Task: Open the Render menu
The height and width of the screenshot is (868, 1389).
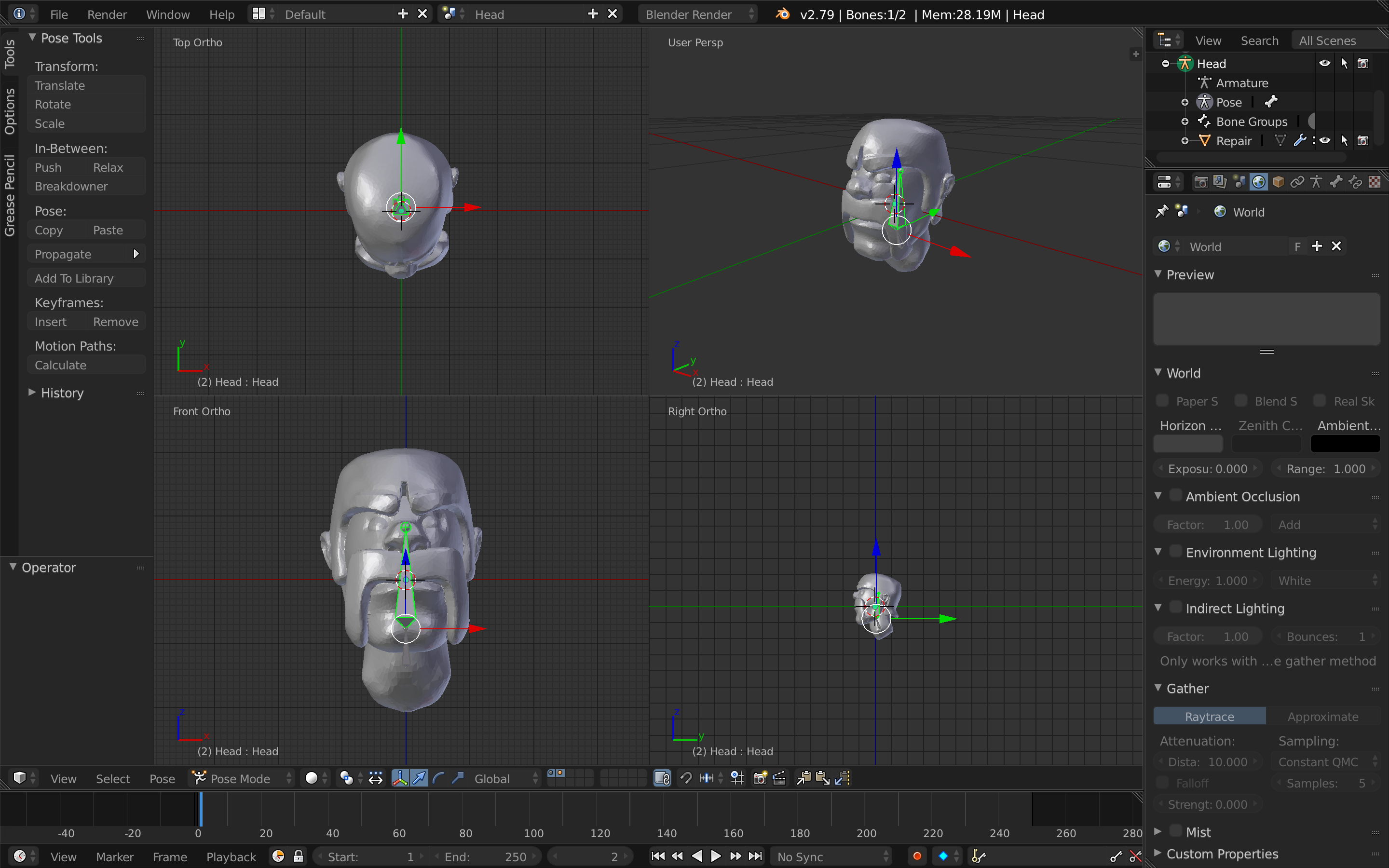Action: (x=107, y=14)
